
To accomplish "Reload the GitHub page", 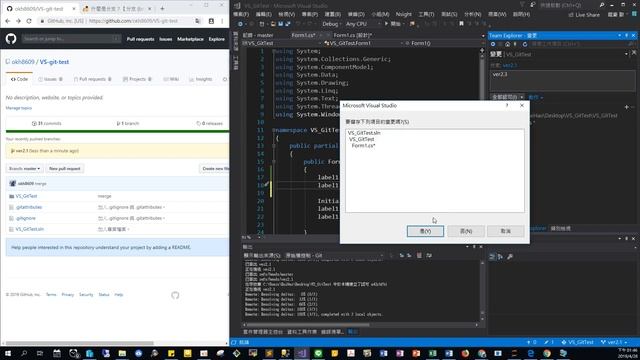I will [x=29, y=21].
